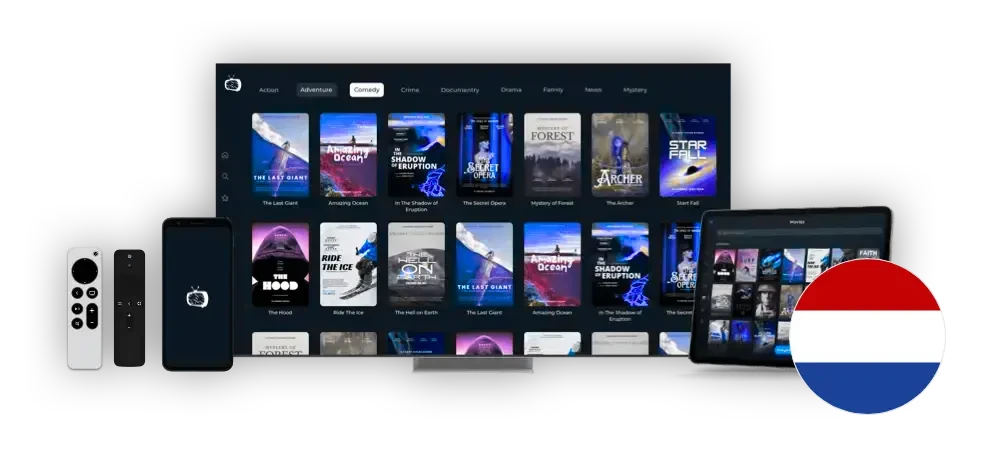This screenshot has height=461, width=992.
Task: Open Favorites star in the TV sidebar
Action: pos(225,198)
